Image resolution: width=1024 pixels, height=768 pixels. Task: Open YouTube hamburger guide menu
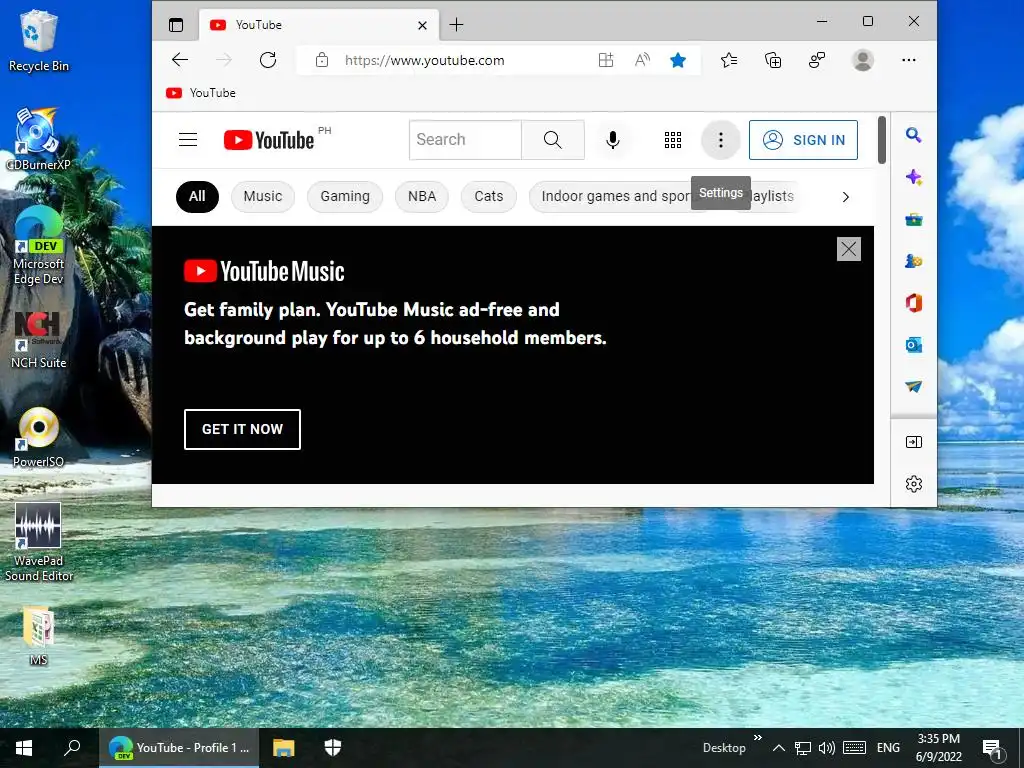[x=188, y=140]
